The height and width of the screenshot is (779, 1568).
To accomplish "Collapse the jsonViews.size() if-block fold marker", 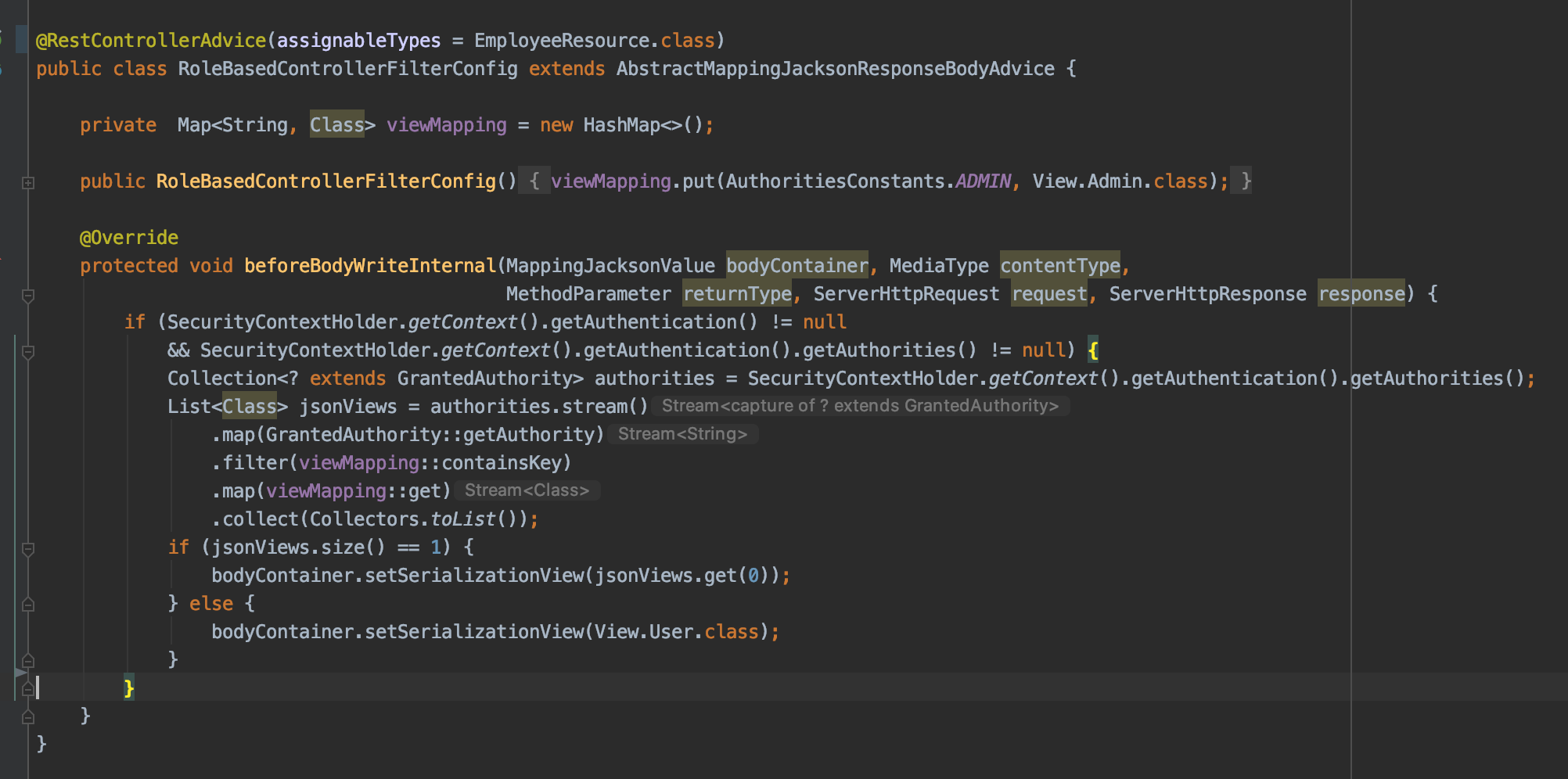I will 28,549.
